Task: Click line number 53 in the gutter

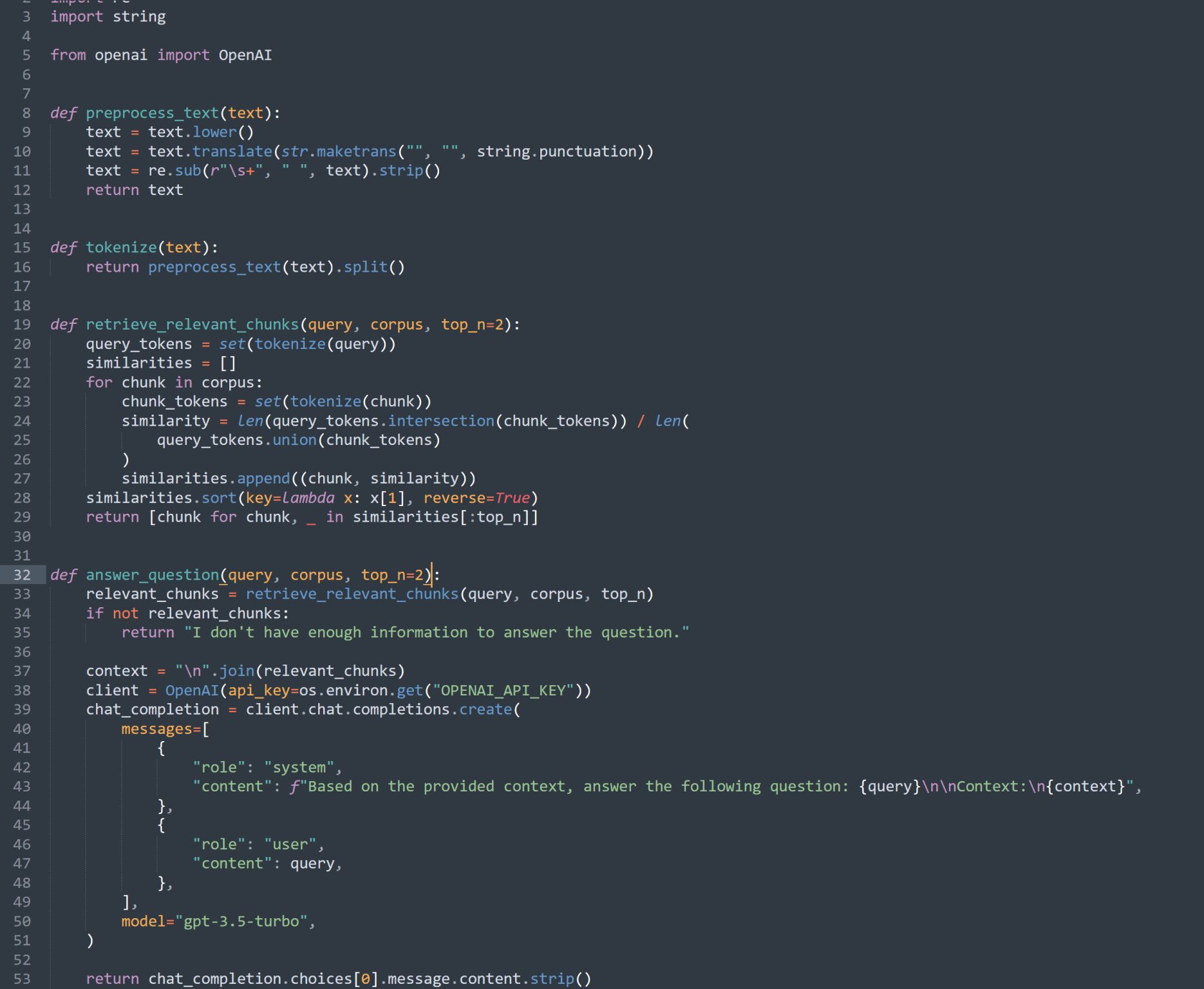Action: [x=22, y=979]
